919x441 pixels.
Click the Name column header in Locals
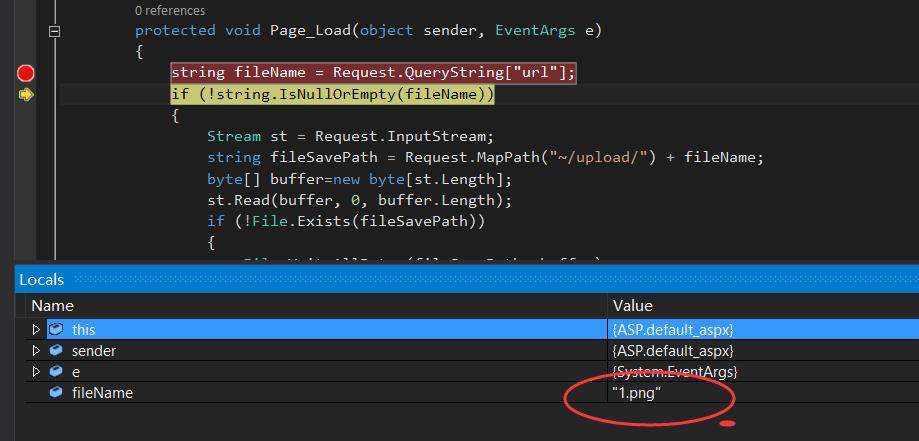tap(52, 306)
